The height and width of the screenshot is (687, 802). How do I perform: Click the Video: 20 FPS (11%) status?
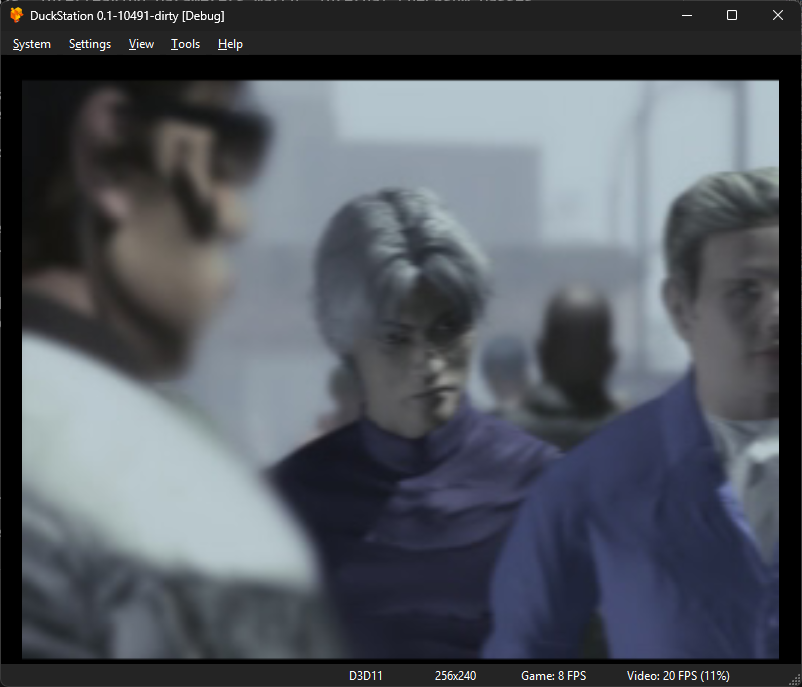pos(678,676)
